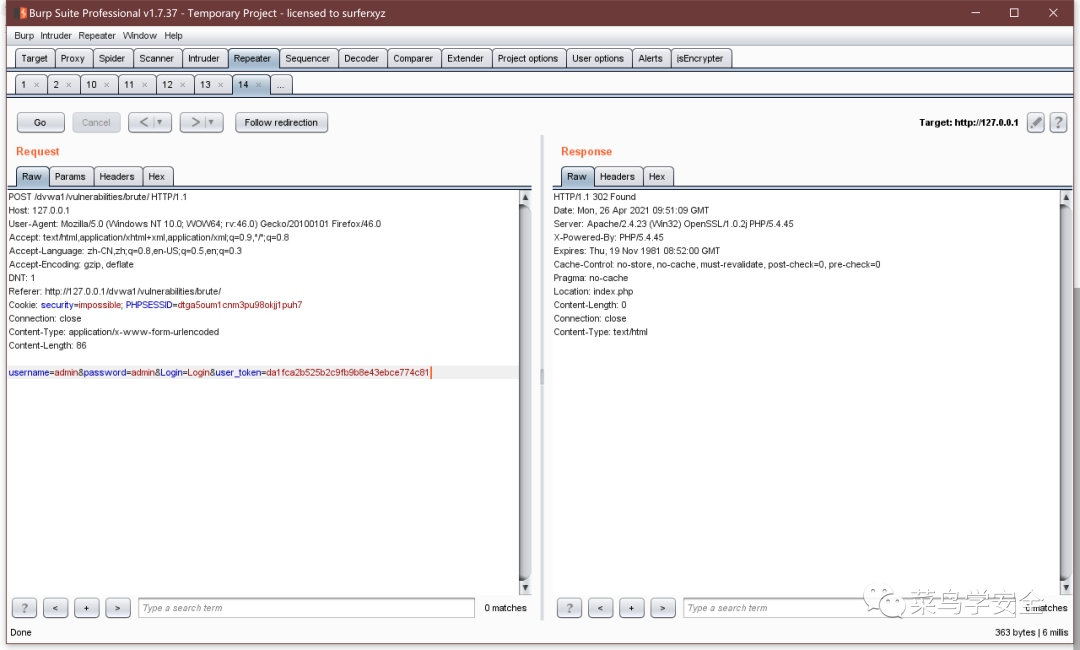The height and width of the screenshot is (650, 1080).
Task: Close Repeater tab 13 with its x
Action: tap(220, 85)
